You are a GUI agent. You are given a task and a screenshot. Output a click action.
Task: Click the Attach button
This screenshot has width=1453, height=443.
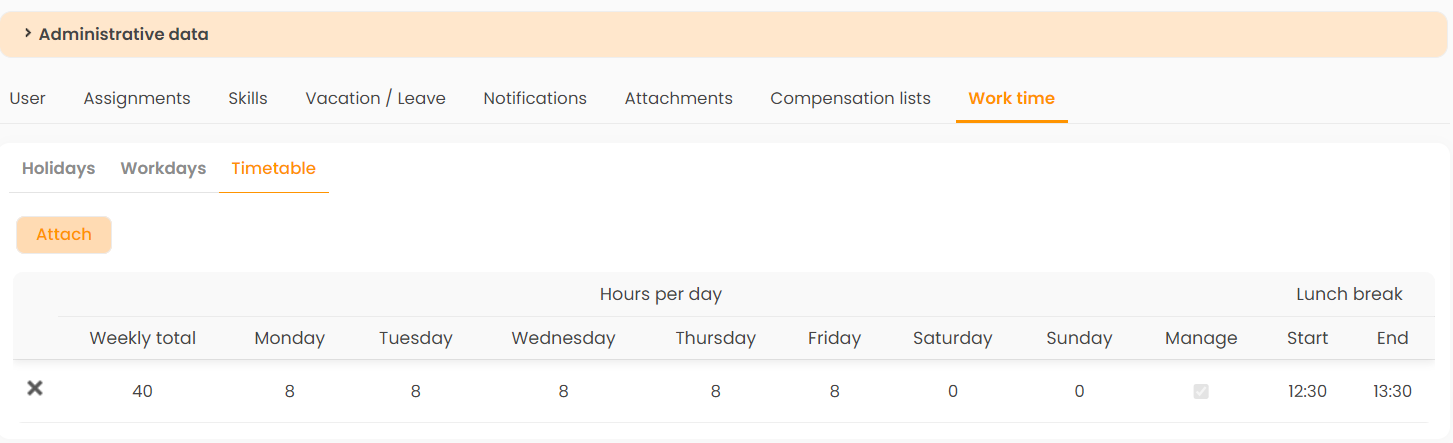64,235
